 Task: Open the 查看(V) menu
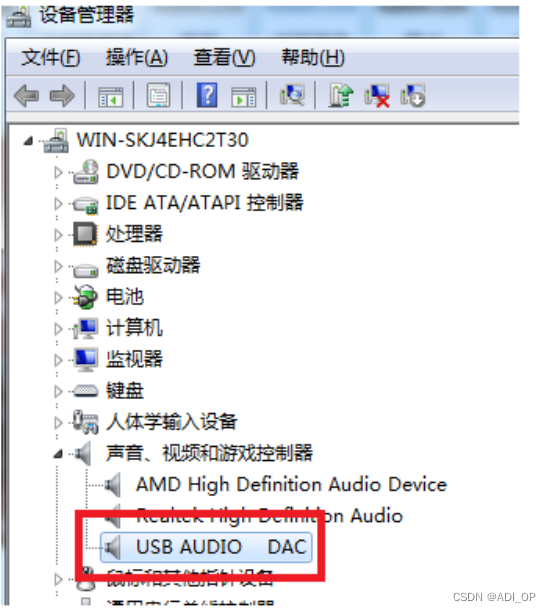point(224,57)
